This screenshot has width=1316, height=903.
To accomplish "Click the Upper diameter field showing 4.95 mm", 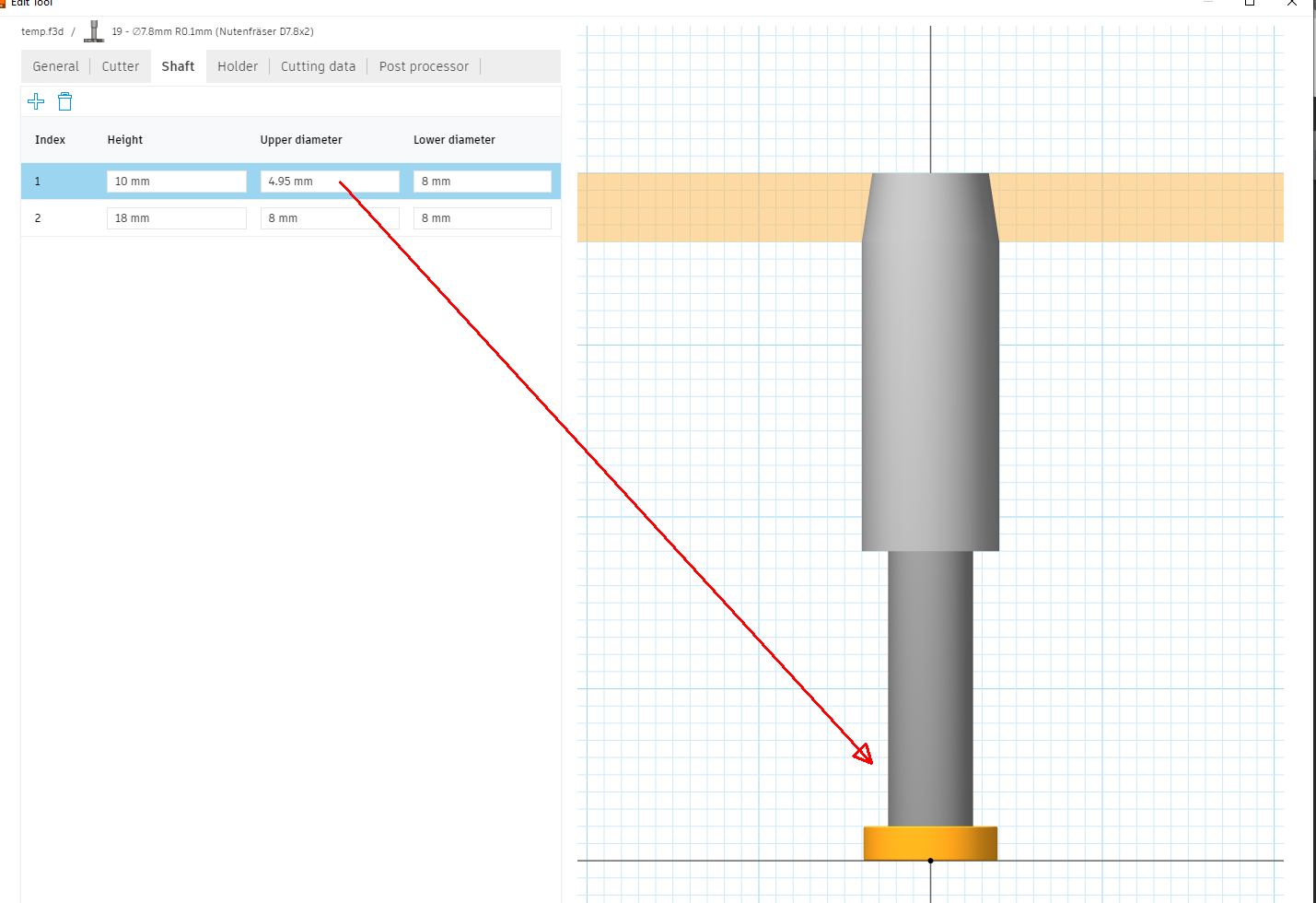I will pyautogui.click(x=330, y=181).
